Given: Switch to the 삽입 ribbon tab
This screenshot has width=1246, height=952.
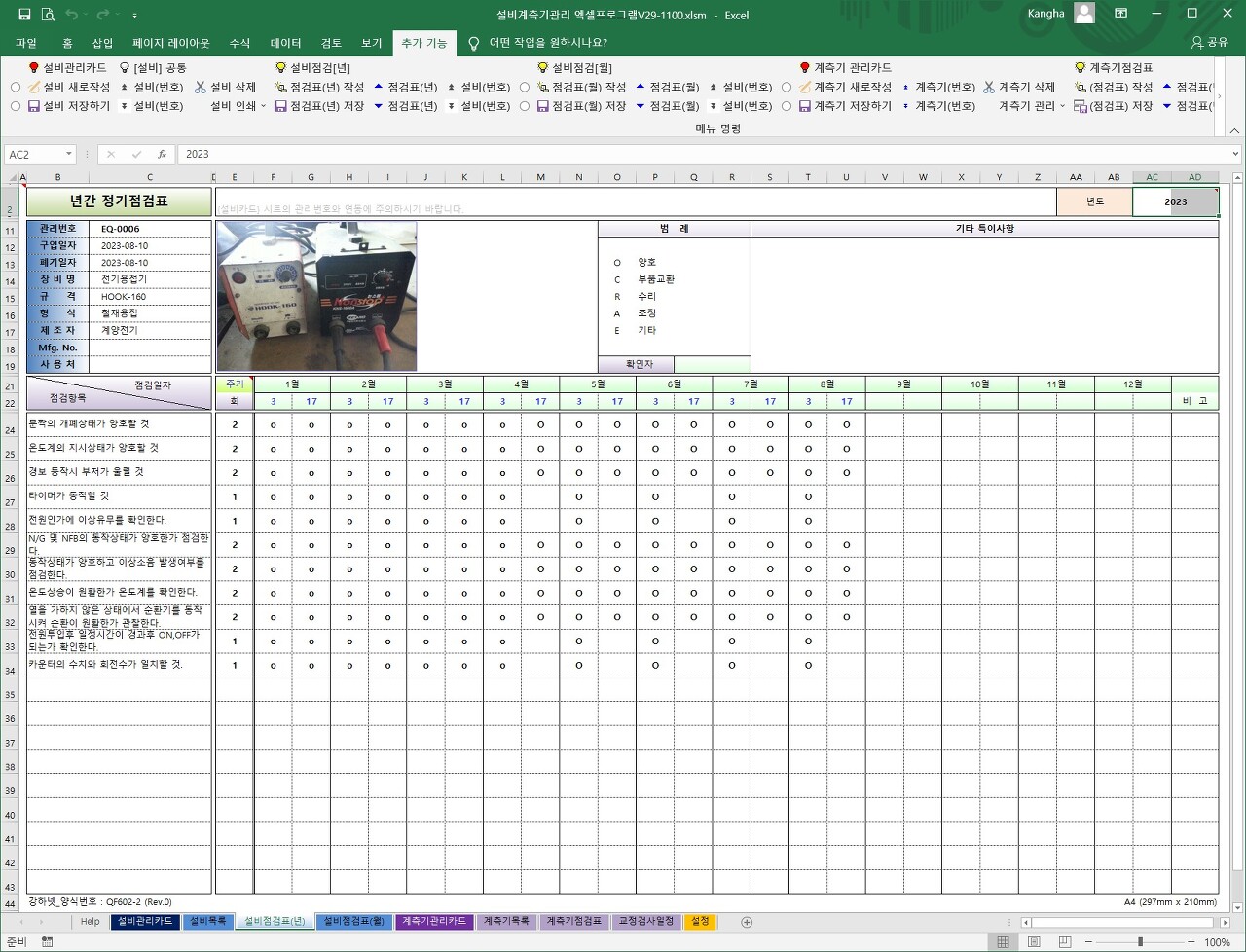Looking at the screenshot, I should click(x=102, y=43).
